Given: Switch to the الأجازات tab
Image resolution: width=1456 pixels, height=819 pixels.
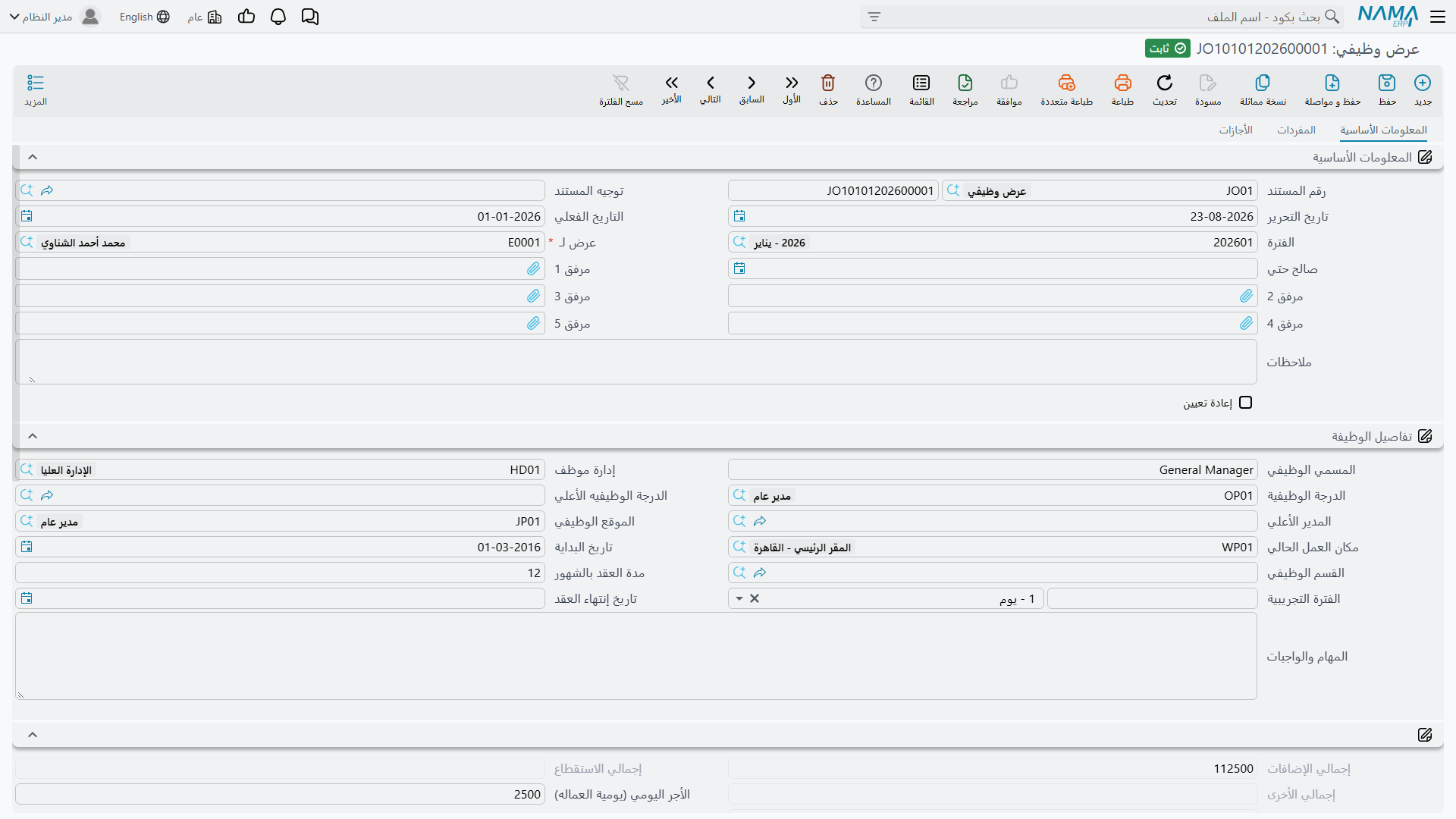Looking at the screenshot, I should coord(1236,130).
